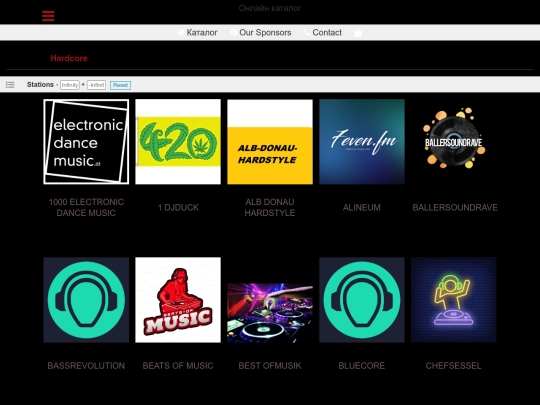Open the 420 cannabis logo thumbnail
The width and height of the screenshot is (540, 405).
(178, 142)
